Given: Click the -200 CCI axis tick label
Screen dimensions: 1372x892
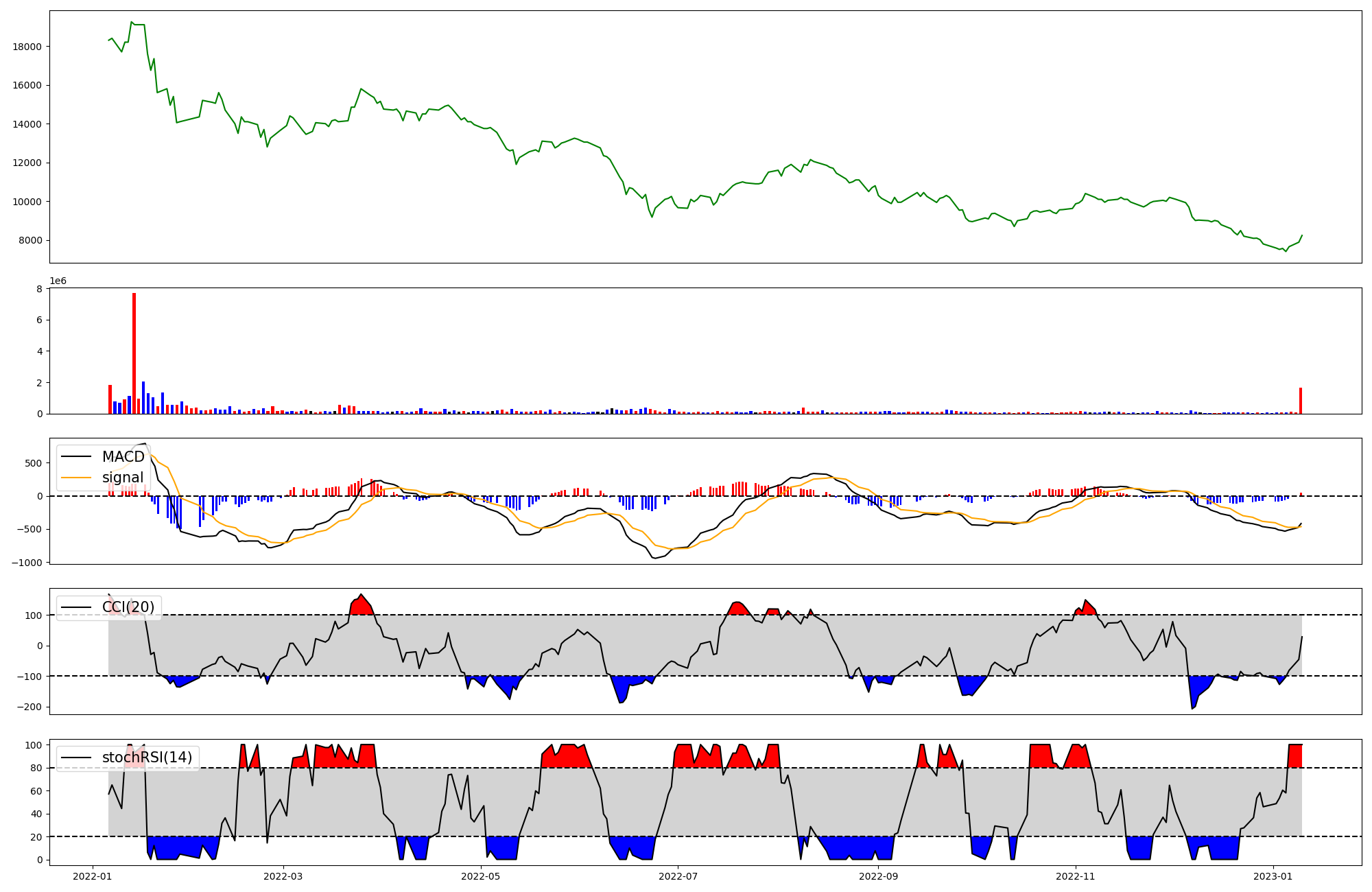Looking at the screenshot, I should [x=30, y=707].
